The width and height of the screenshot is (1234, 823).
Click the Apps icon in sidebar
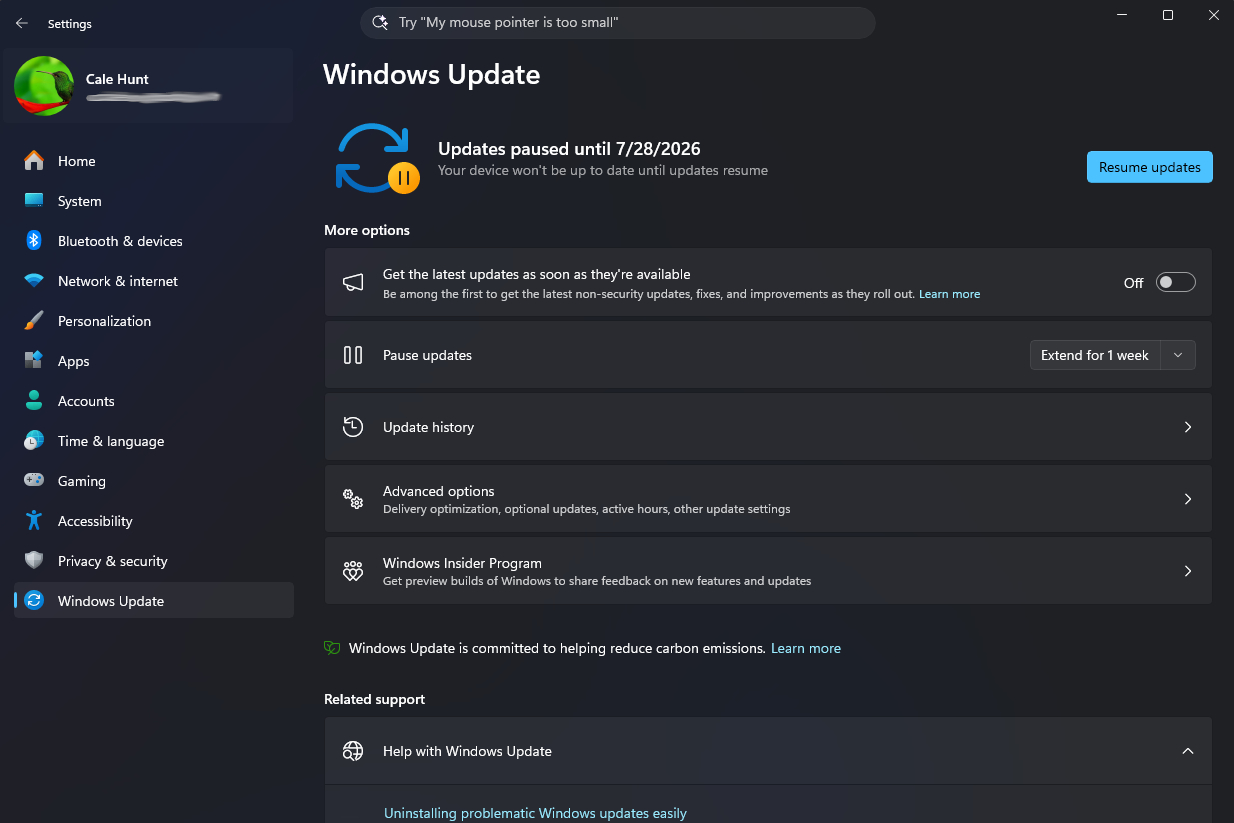pos(34,361)
